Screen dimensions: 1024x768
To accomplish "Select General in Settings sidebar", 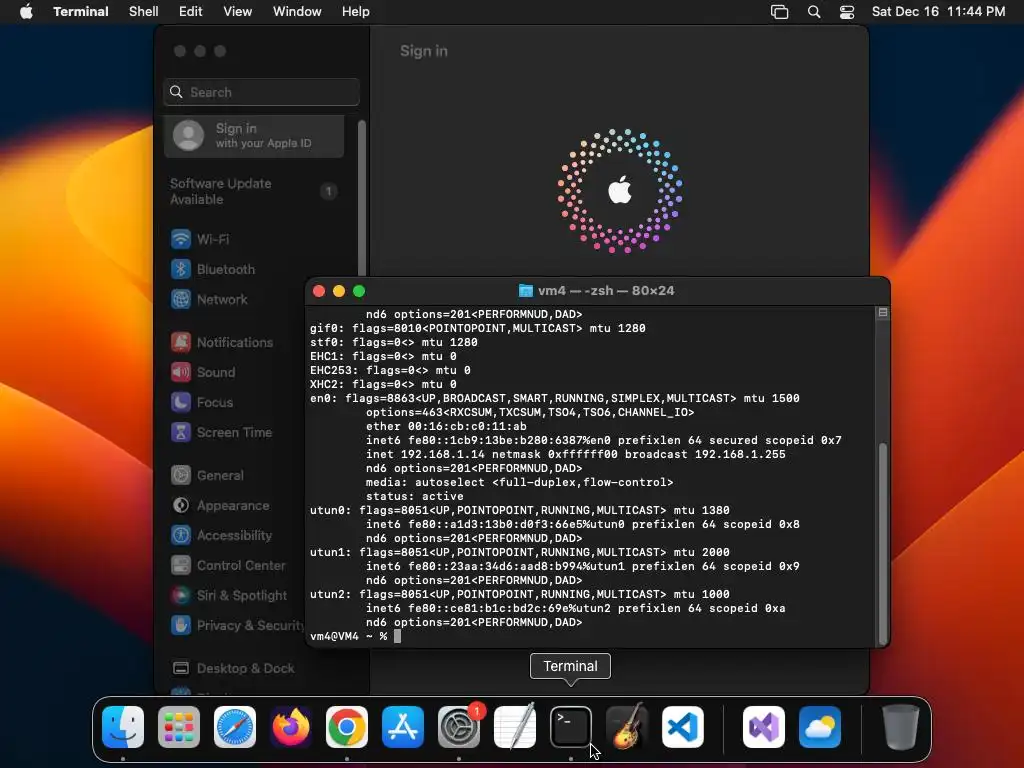I will pyautogui.click(x=235, y=475).
